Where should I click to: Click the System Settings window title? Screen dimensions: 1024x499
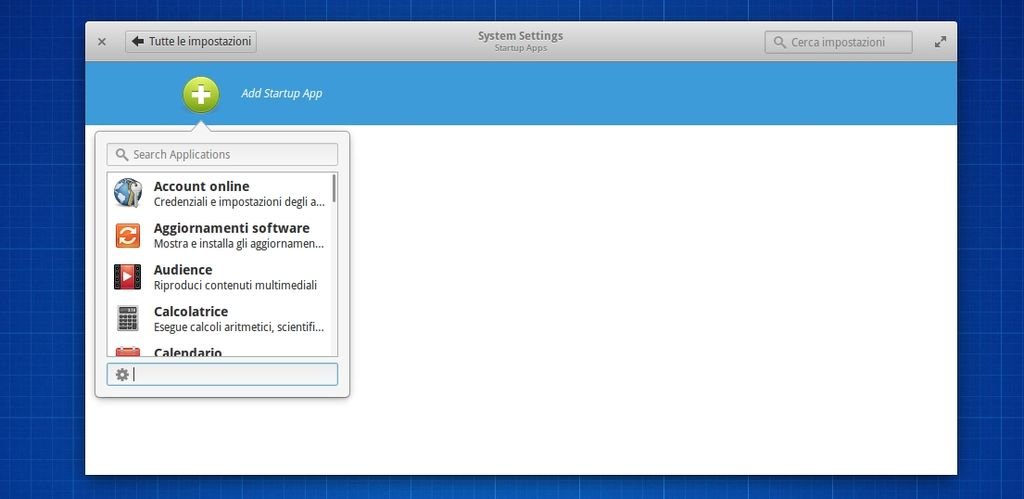point(520,36)
